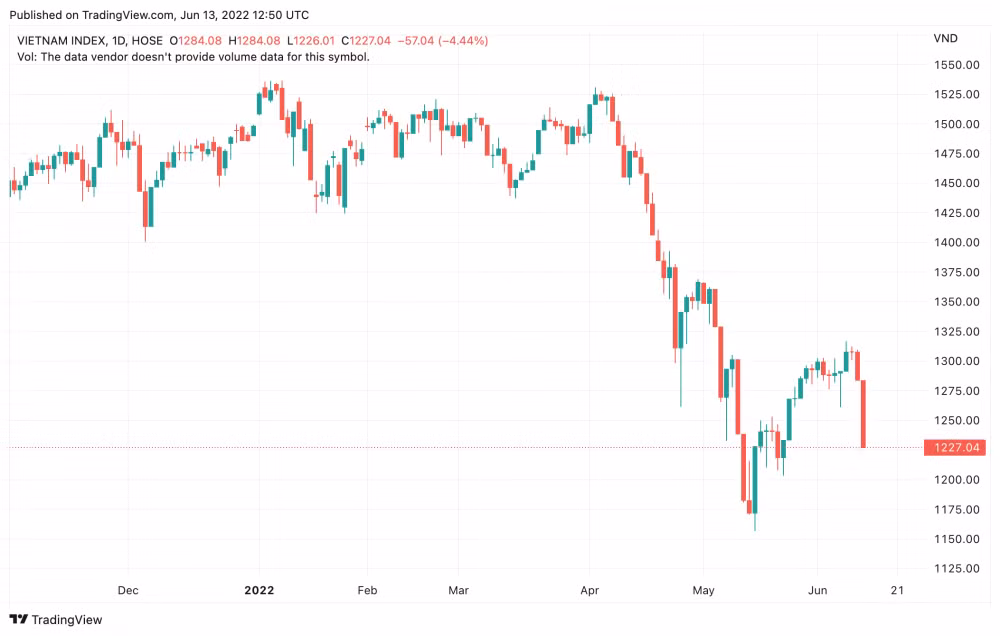Viewport: 1000px width, 636px height.
Task: Click the 1400.00 price axis label
Action: click(957, 242)
